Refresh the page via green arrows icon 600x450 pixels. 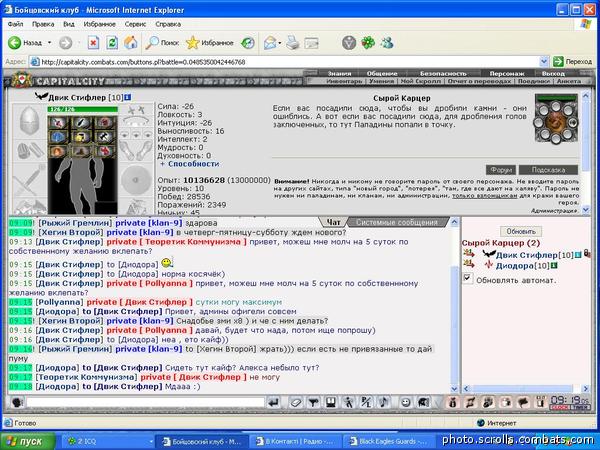(112, 43)
